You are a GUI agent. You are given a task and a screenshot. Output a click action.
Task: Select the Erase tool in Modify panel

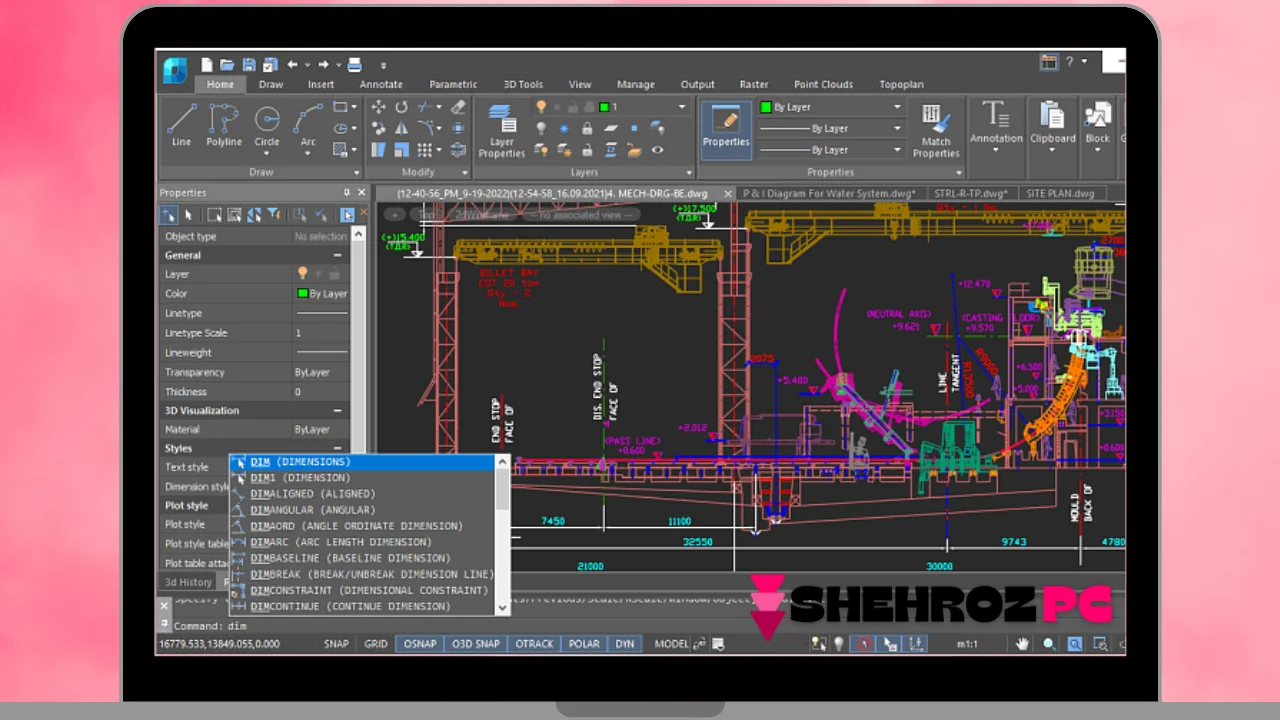(458, 107)
